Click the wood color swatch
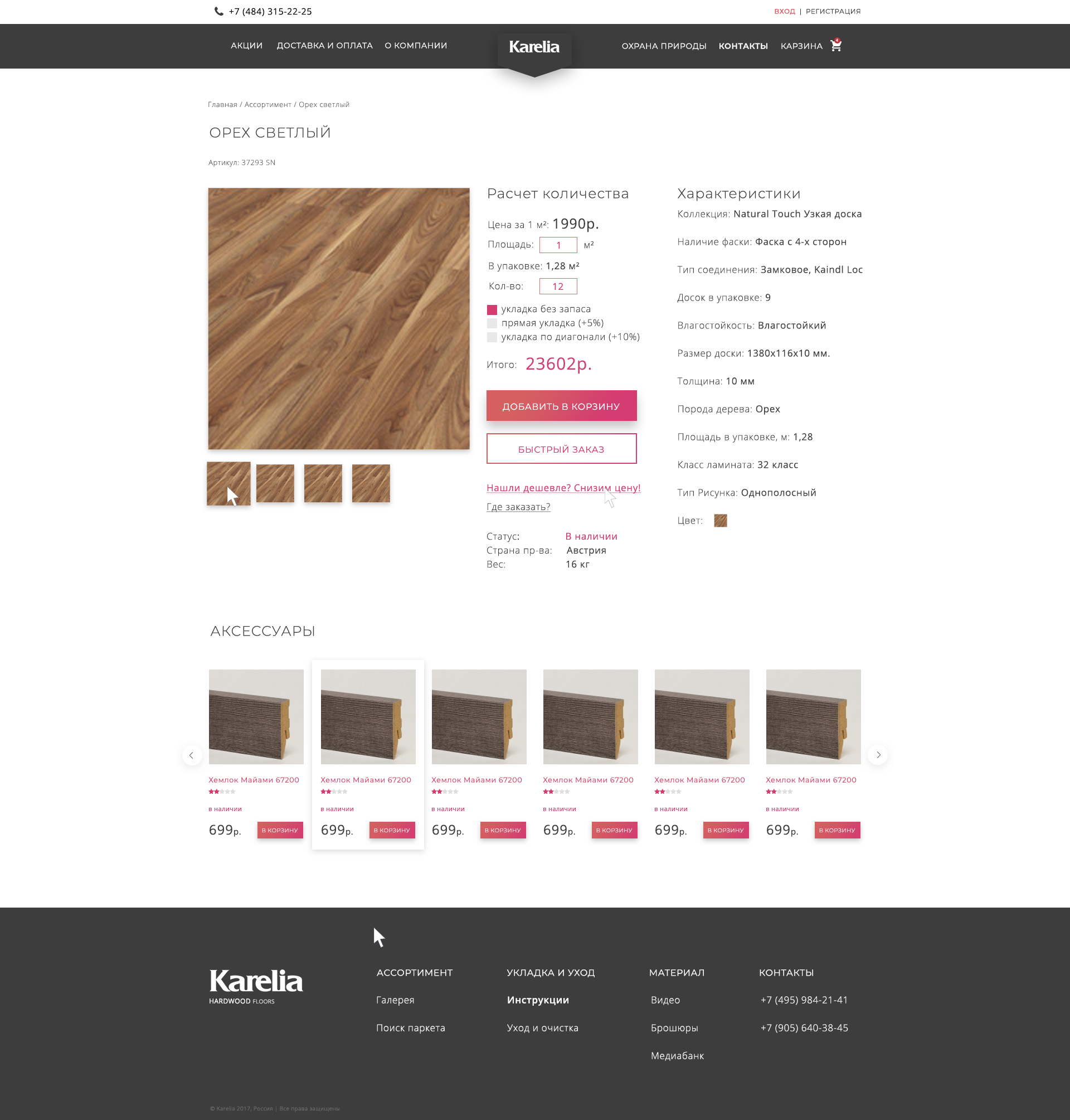The image size is (1070, 1120). (x=721, y=520)
